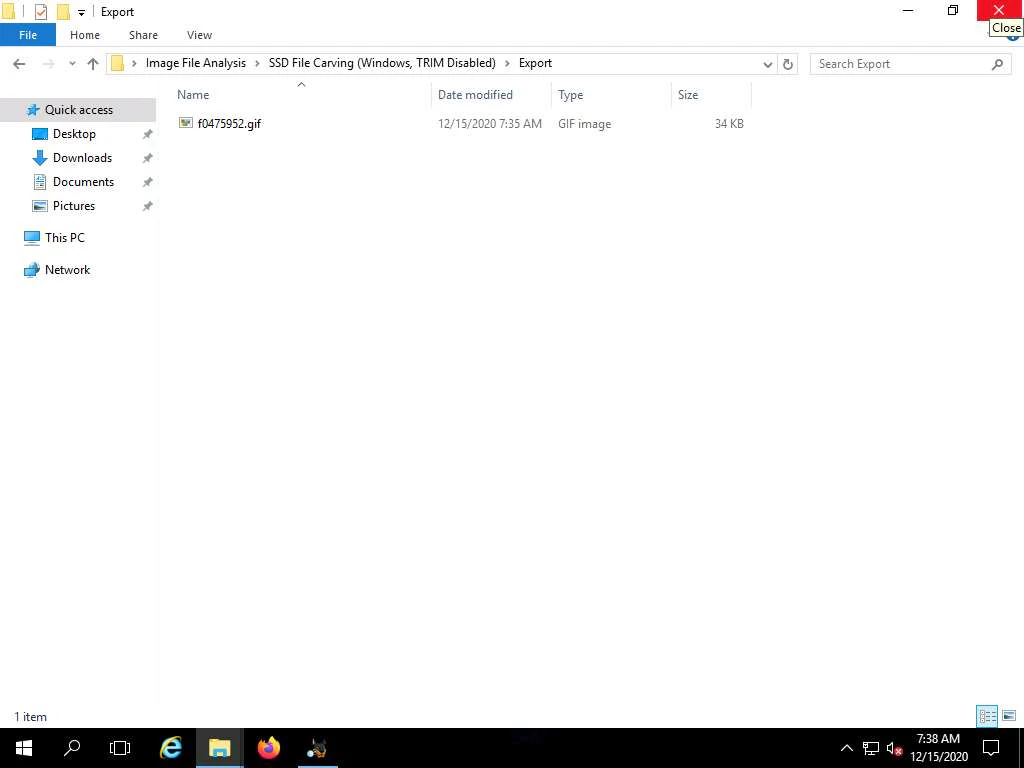Sort files by Size column
Viewport: 1024px width, 768px height.
(x=711, y=95)
